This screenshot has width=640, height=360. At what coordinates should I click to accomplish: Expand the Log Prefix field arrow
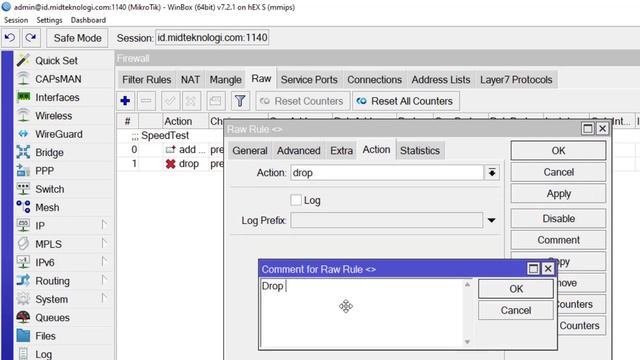point(491,220)
